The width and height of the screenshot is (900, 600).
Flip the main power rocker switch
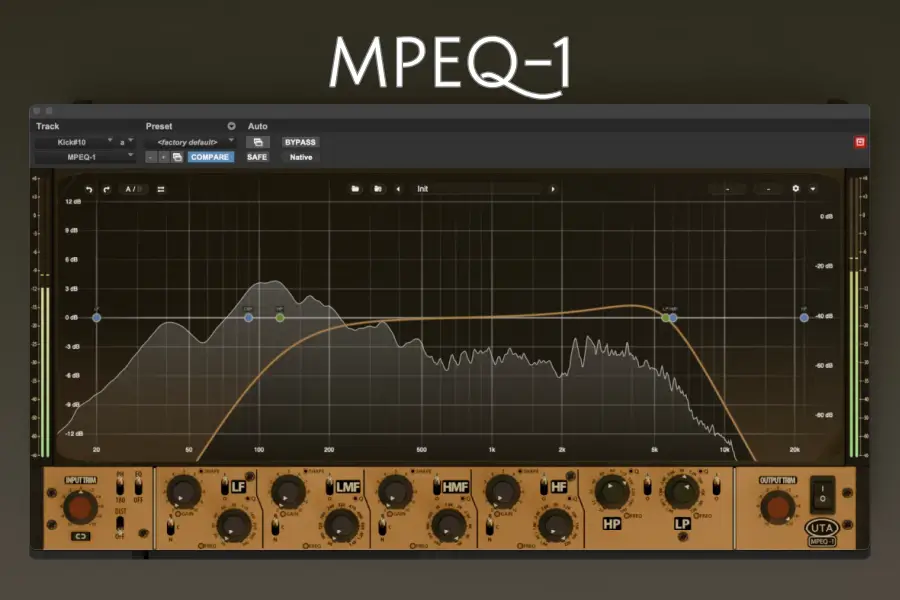pos(823,494)
